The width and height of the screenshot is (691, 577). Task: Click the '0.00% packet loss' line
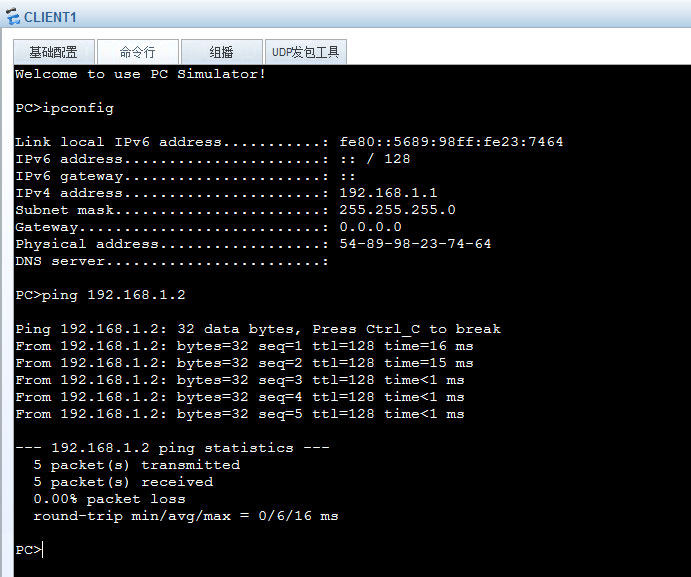click(x=110, y=499)
